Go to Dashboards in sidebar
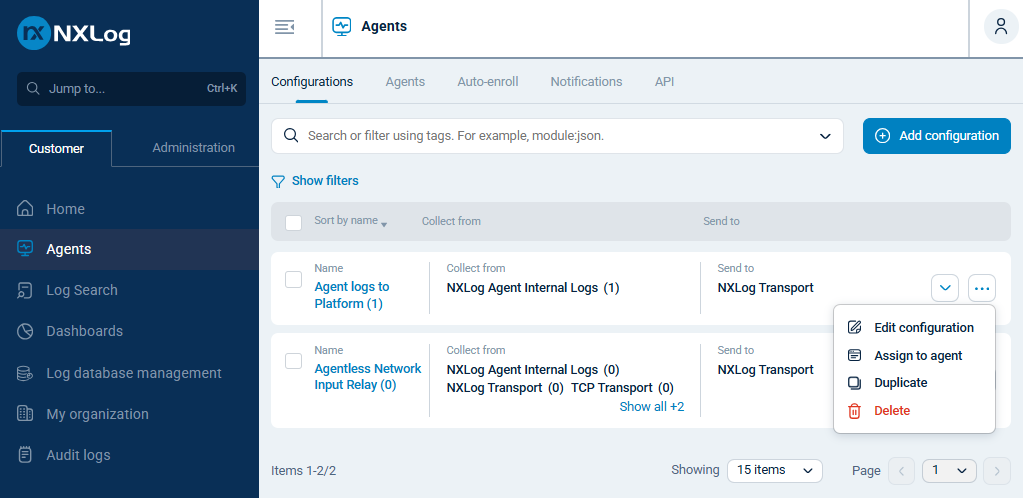The width and height of the screenshot is (1023, 498). coord(84,331)
